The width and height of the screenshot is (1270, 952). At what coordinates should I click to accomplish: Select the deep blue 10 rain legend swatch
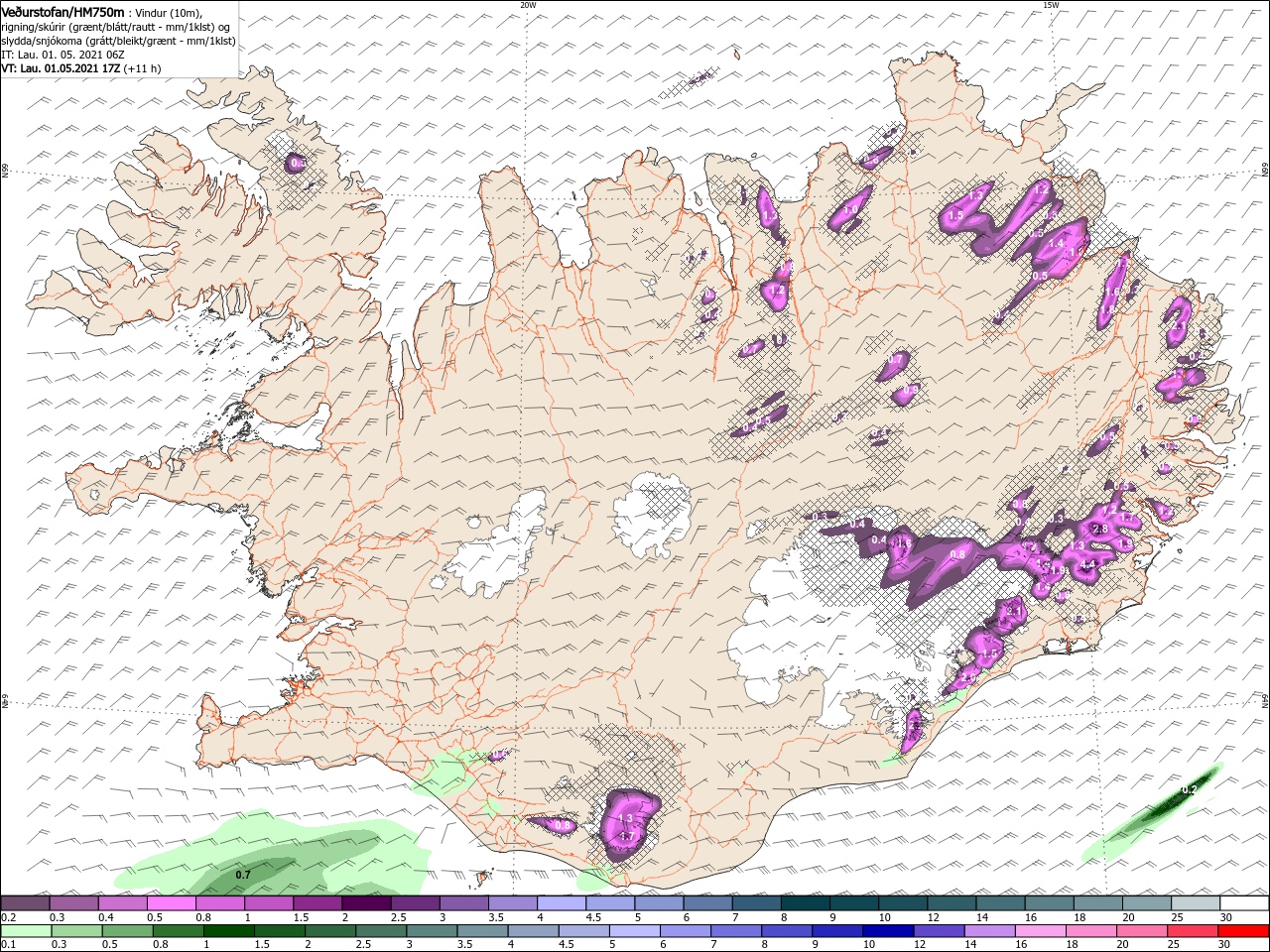click(x=888, y=931)
